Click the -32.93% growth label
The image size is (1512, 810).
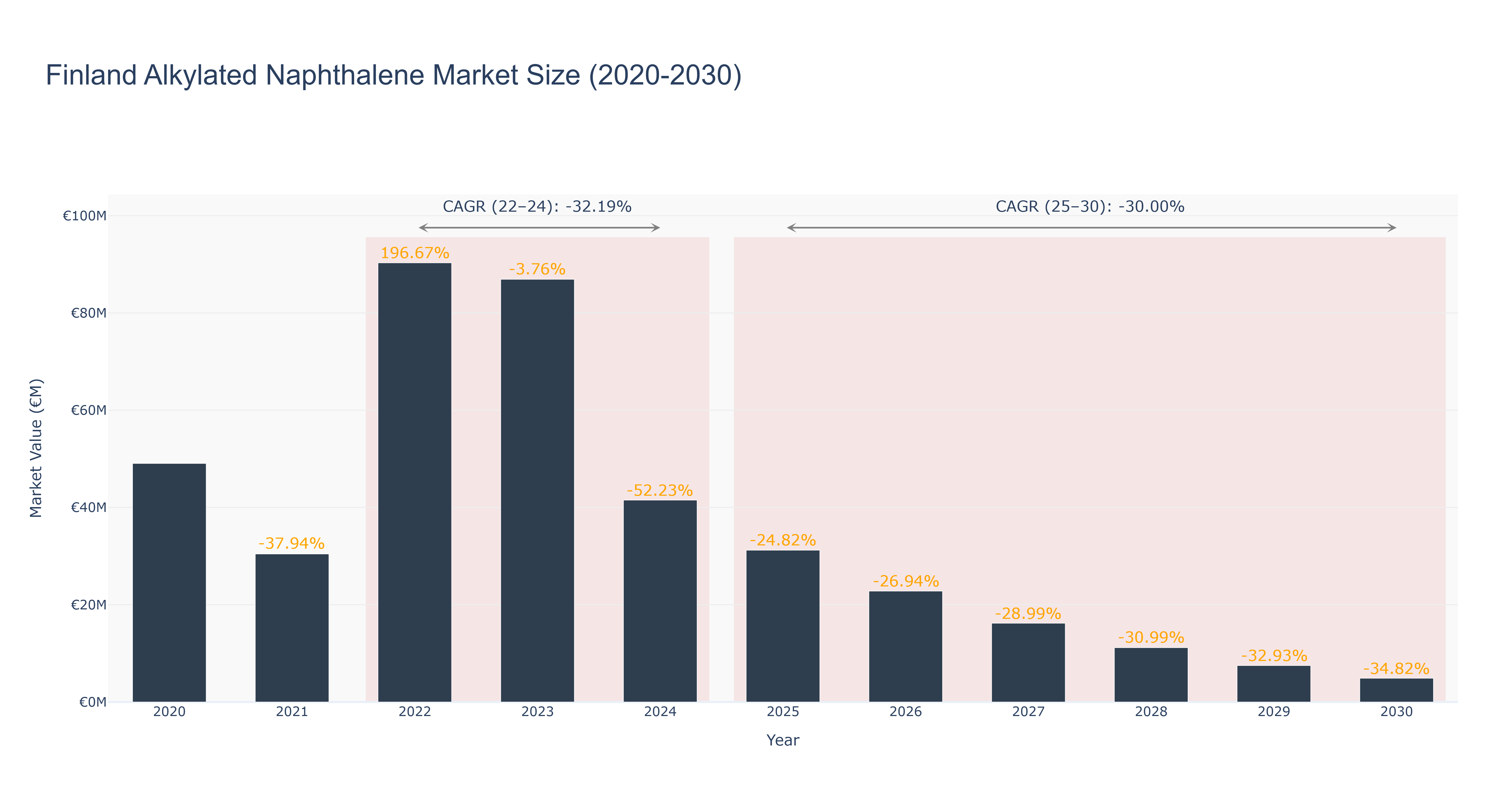point(1274,656)
